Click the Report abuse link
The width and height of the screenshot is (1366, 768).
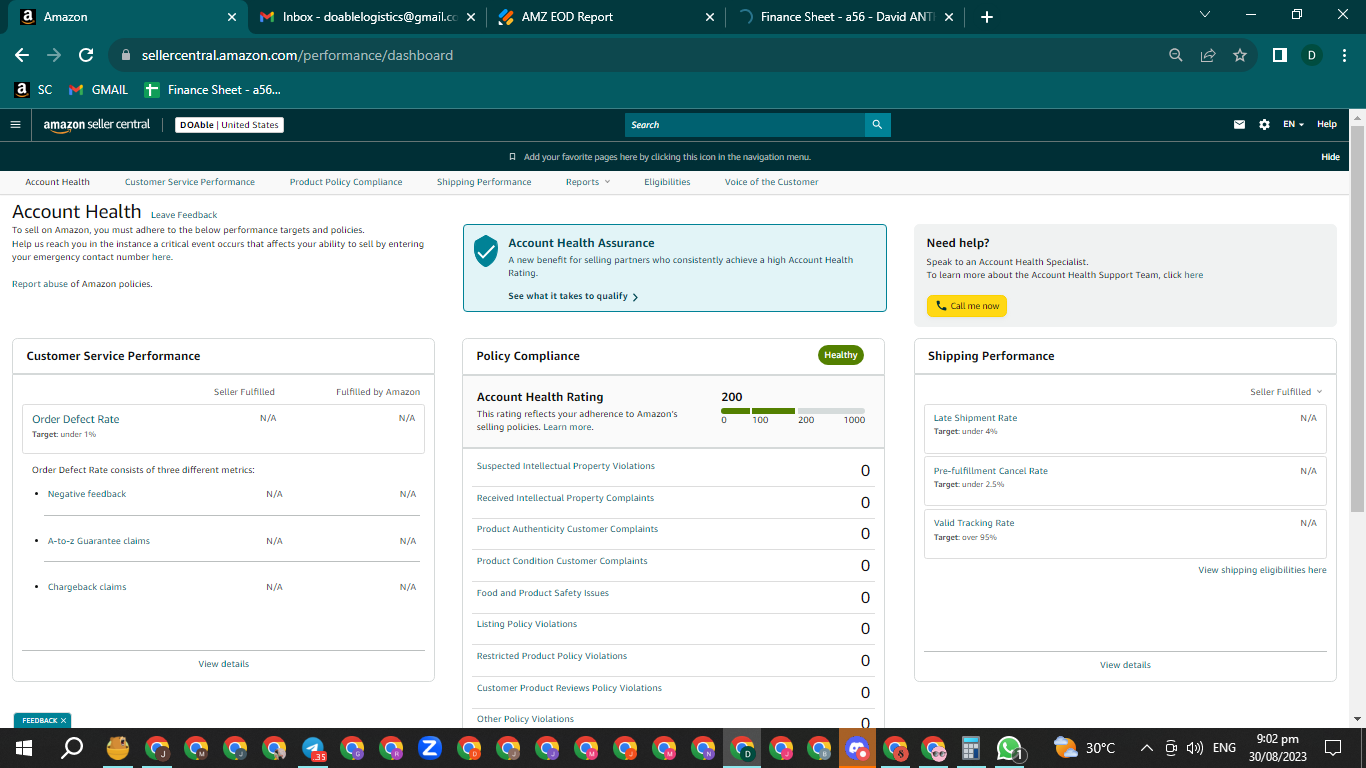(x=39, y=284)
